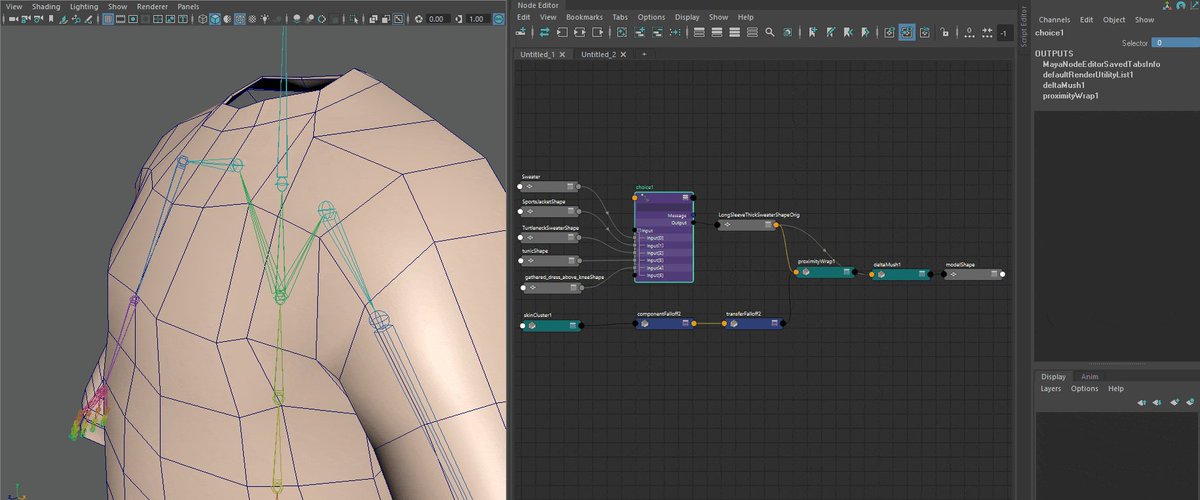Click the frame all icon in Node Editor
The image size is (1200, 500).
pyautogui.click(x=620, y=32)
